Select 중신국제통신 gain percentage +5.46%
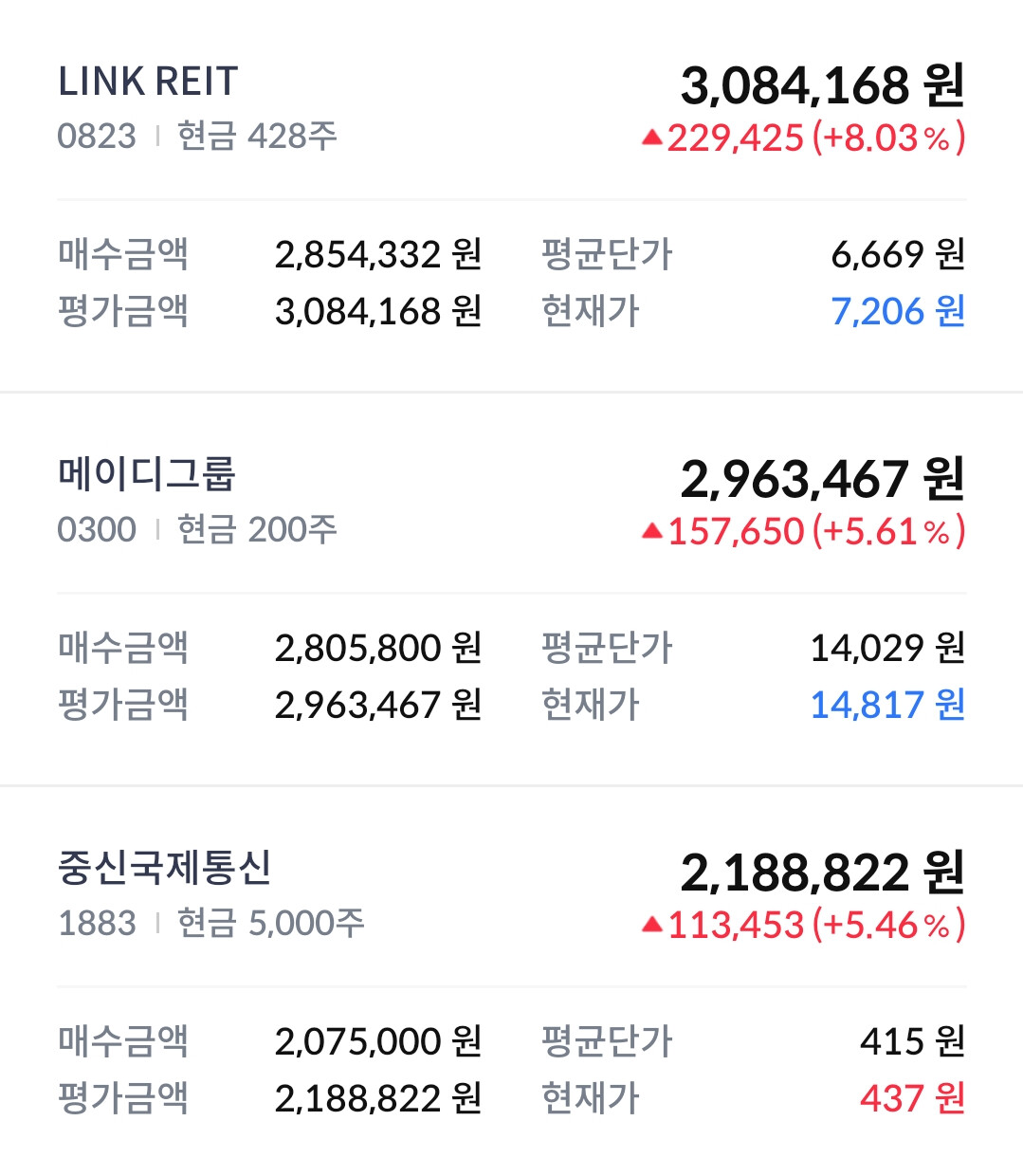This screenshot has width=1023, height=1176. (888, 926)
